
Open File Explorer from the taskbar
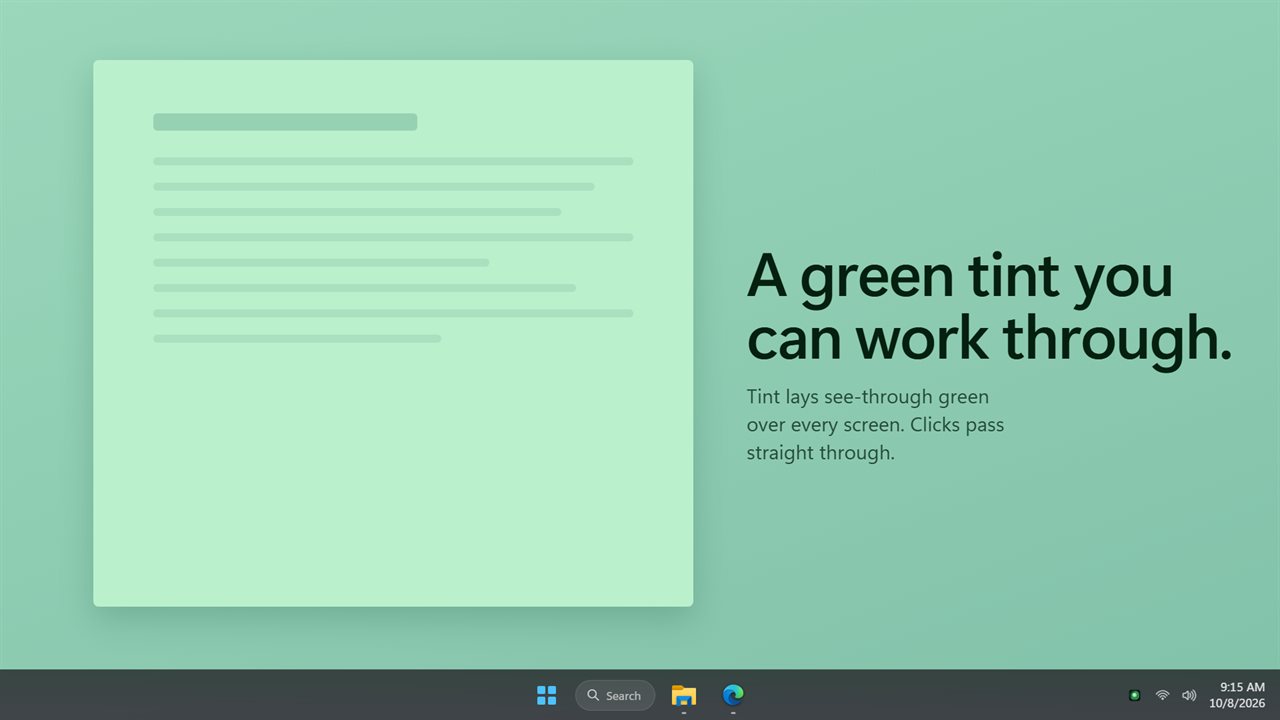click(x=684, y=695)
